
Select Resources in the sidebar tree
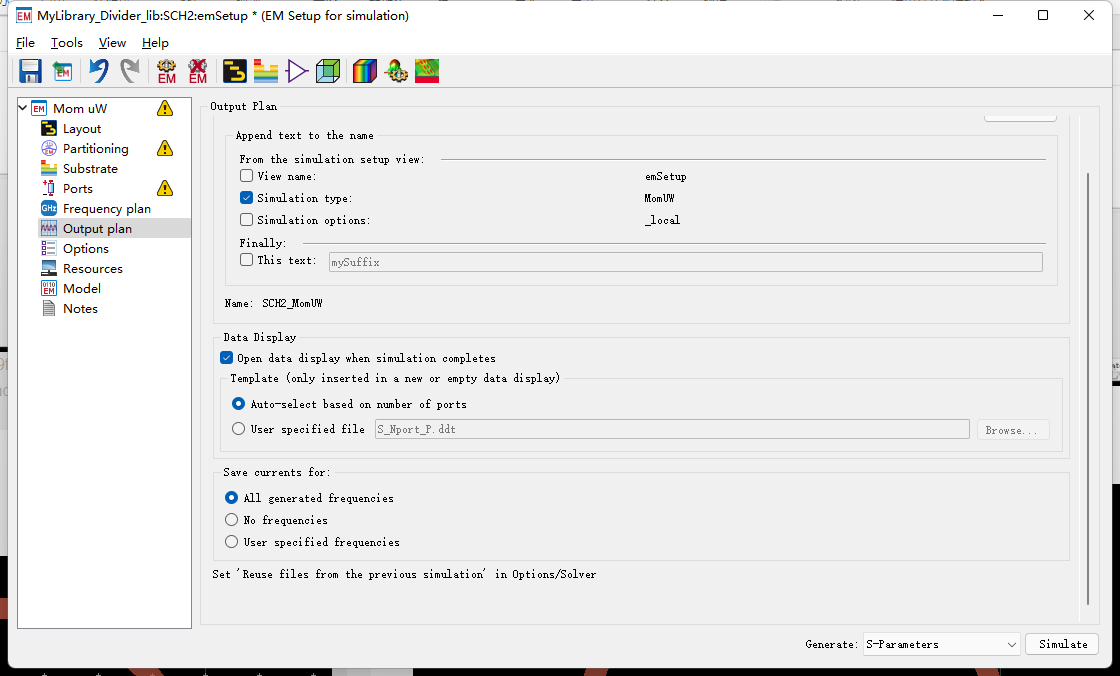point(93,269)
